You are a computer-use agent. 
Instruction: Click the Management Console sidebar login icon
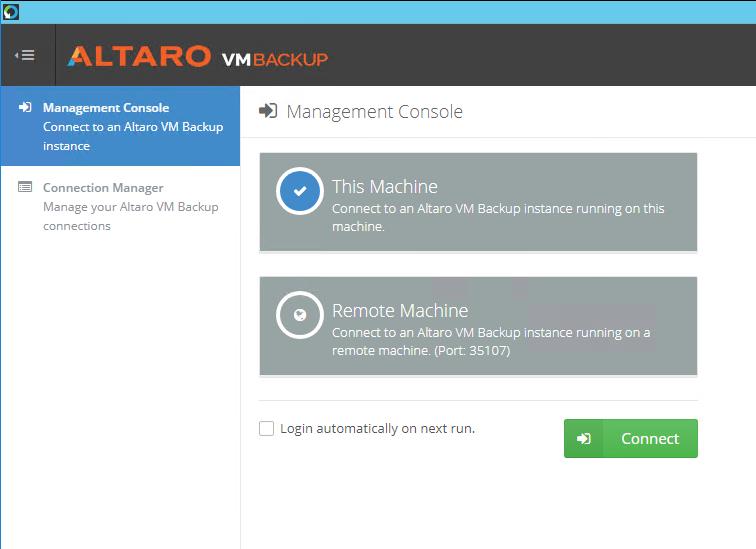[25, 107]
